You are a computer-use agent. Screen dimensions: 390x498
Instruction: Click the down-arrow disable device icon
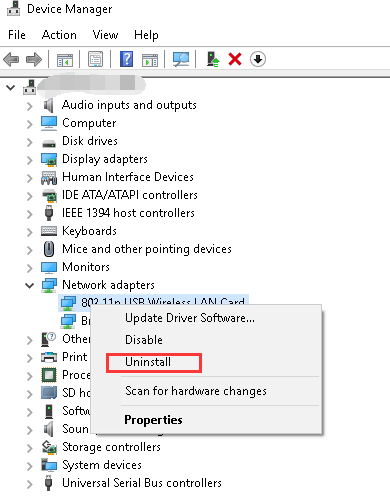(258, 59)
